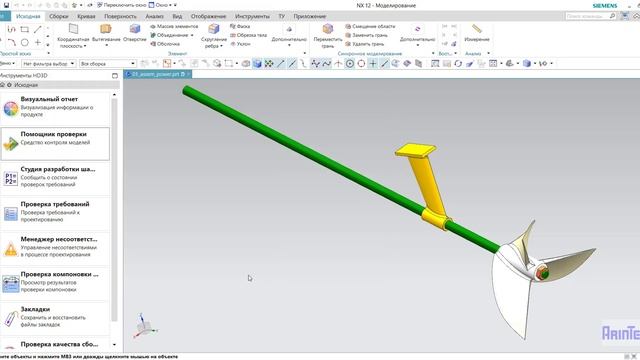Click the Вытягивание extrude icon
The image size is (640, 360).
(106, 29)
